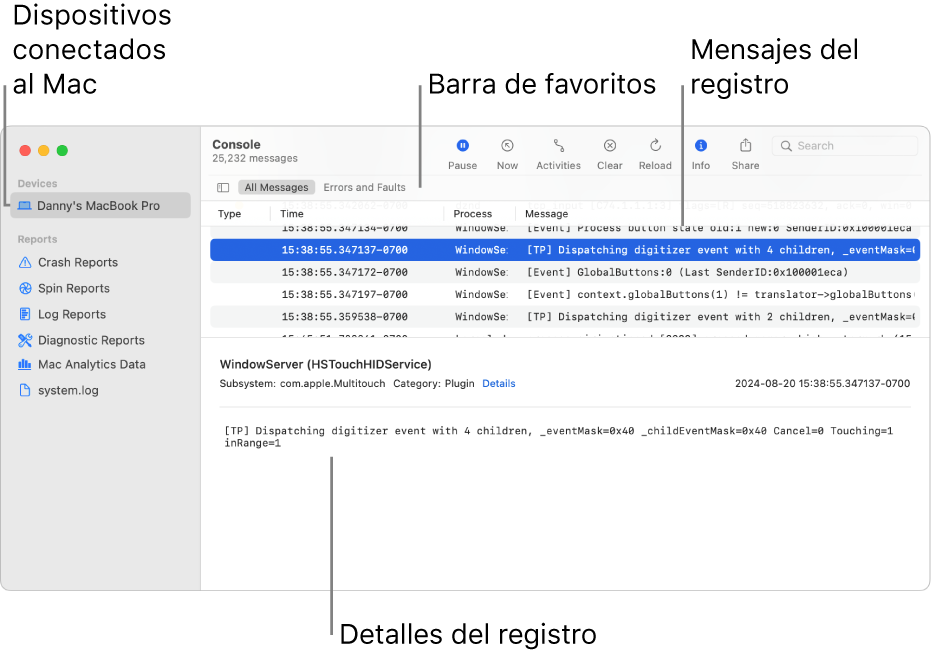Sort by the Process column header
The height and width of the screenshot is (657, 934).
[x=472, y=214]
